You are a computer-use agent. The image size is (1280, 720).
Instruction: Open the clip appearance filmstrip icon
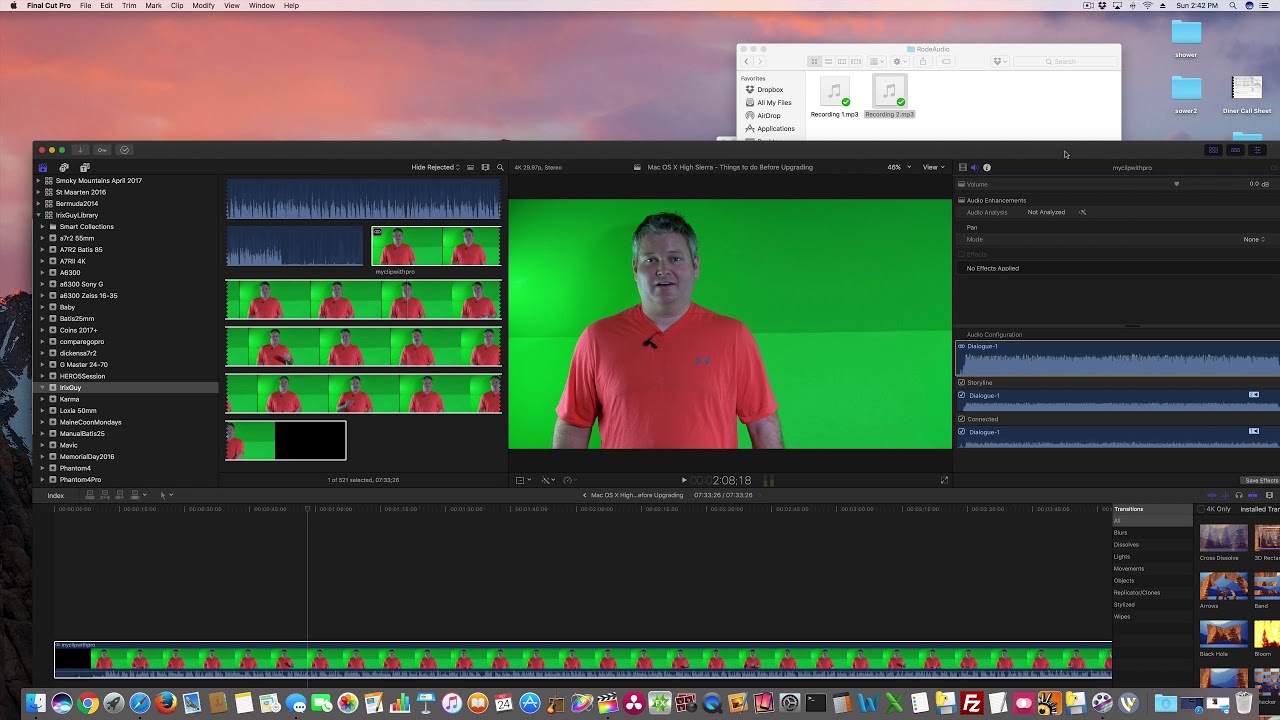485,167
